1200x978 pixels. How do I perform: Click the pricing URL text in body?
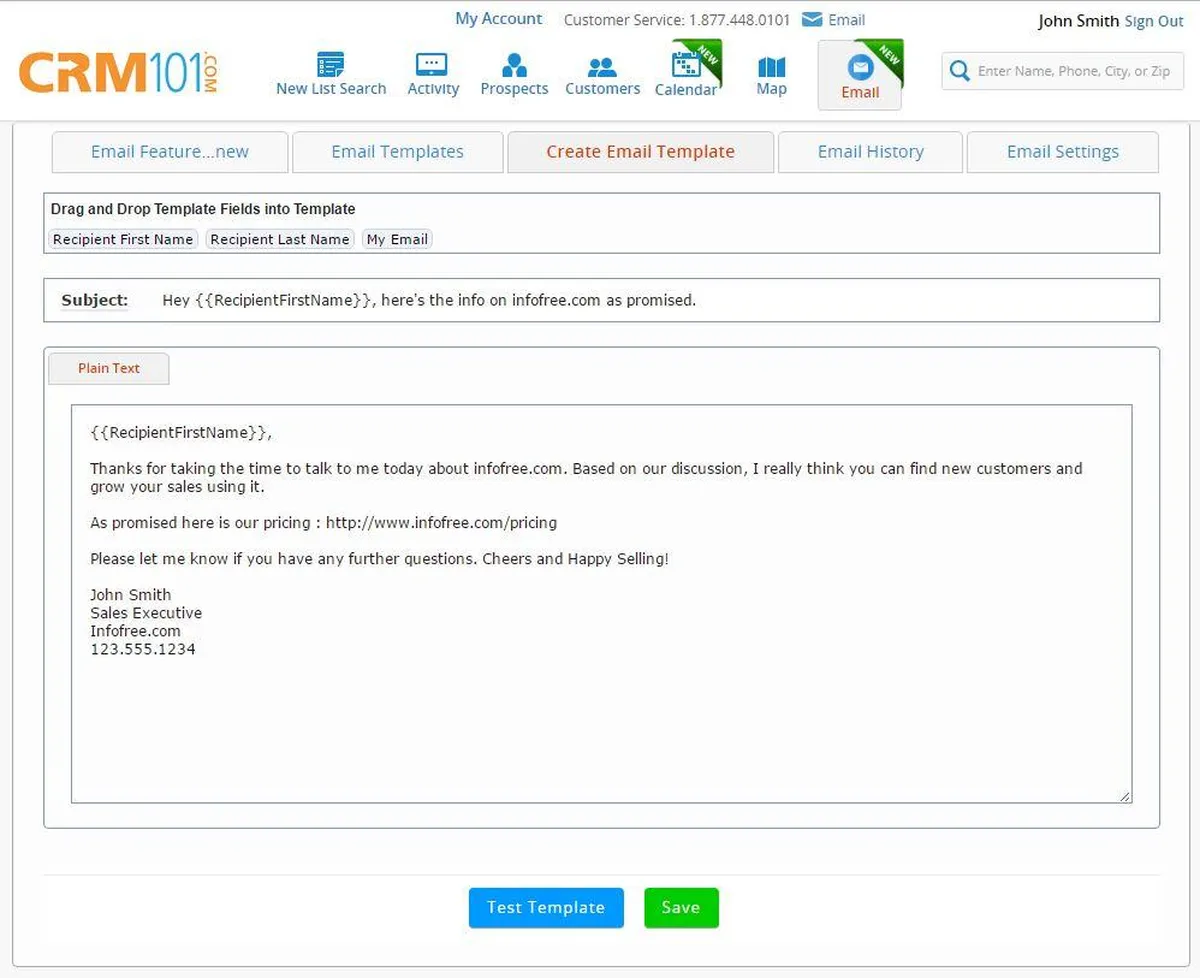[441, 522]
